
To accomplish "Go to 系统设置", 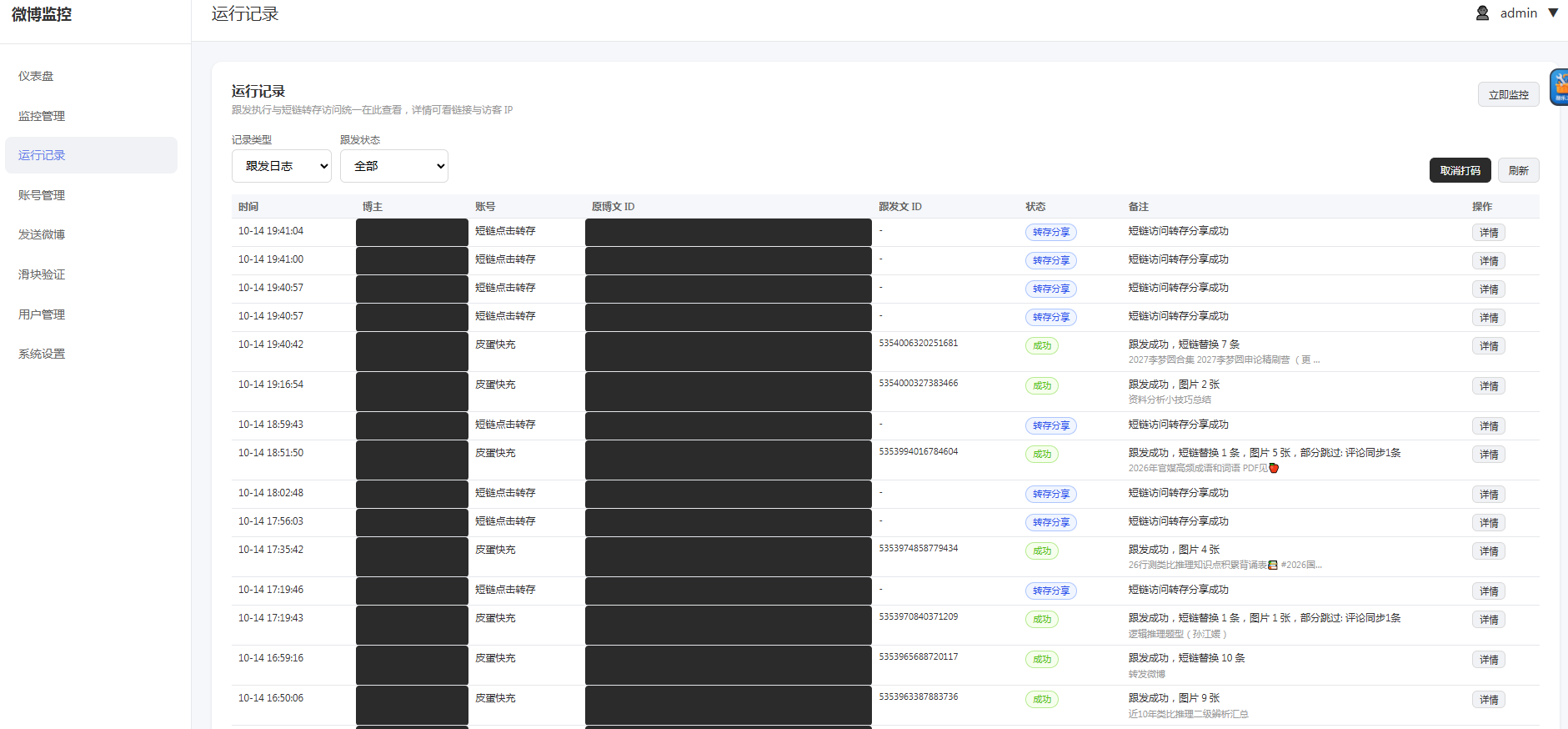I will [91, 354].
